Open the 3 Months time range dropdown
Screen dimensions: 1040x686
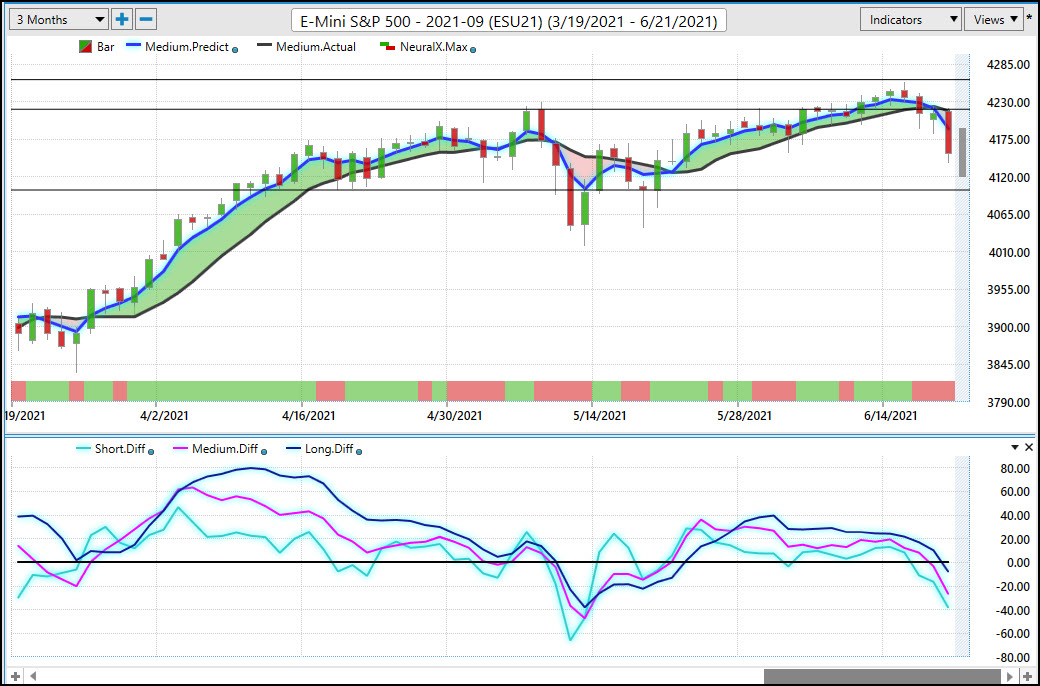(58, 20)
